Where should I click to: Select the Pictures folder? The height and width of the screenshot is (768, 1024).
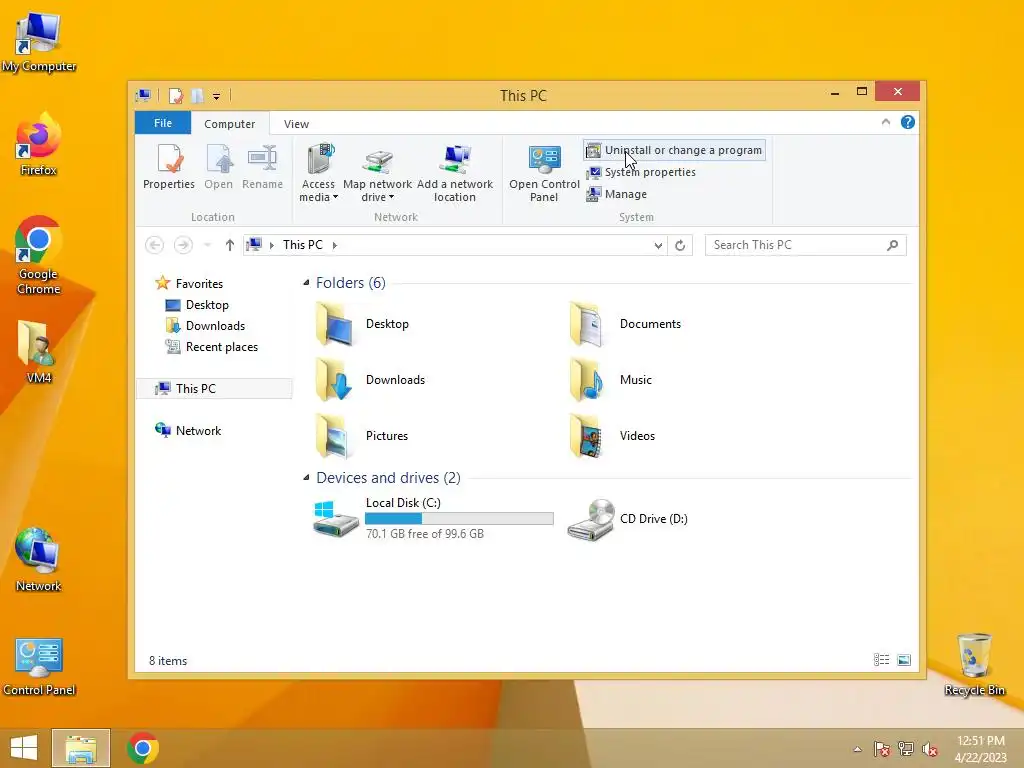tap(362, 436)
